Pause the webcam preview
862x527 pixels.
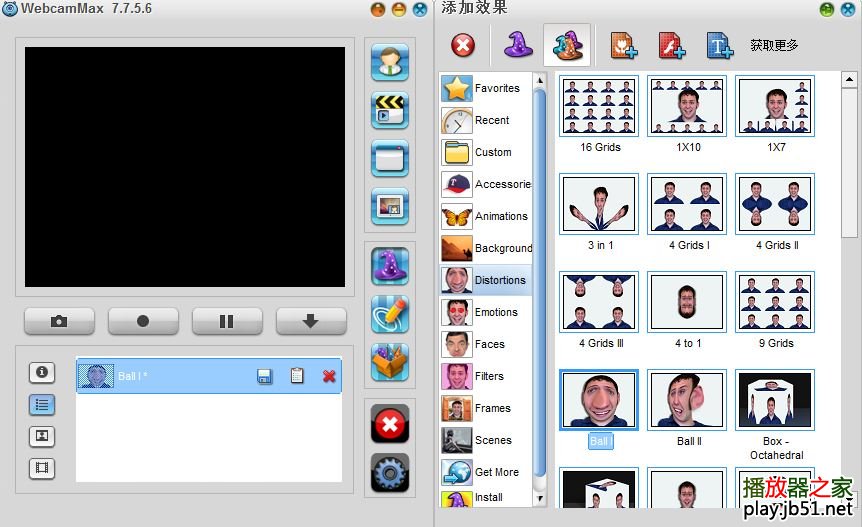click(x=227, y=321)
